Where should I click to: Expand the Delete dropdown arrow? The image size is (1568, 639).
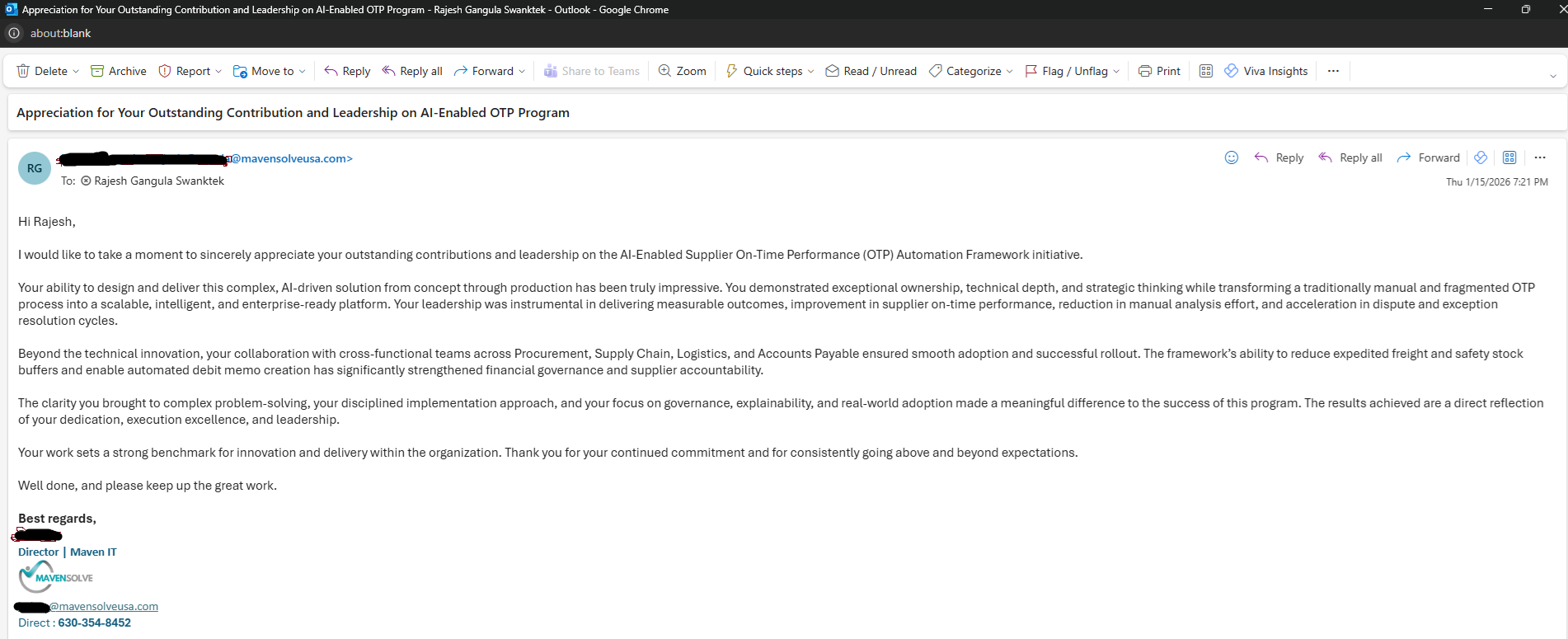(76, 72)
